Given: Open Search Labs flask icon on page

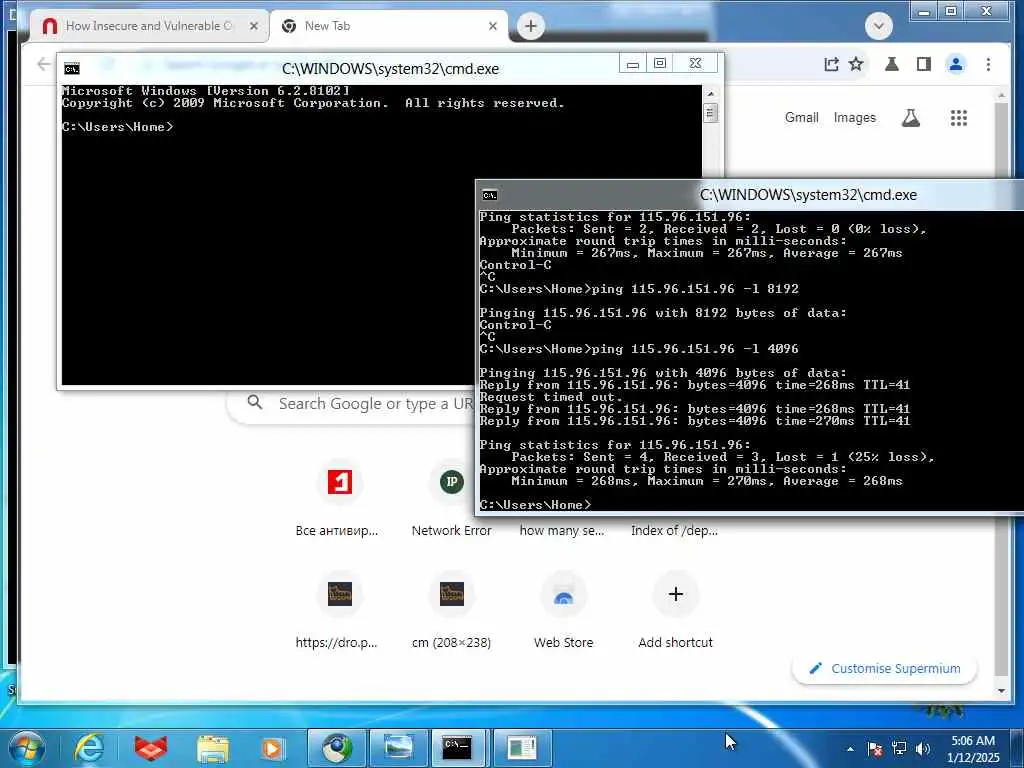Looking at the screenshot, I should tap(910, 118).
